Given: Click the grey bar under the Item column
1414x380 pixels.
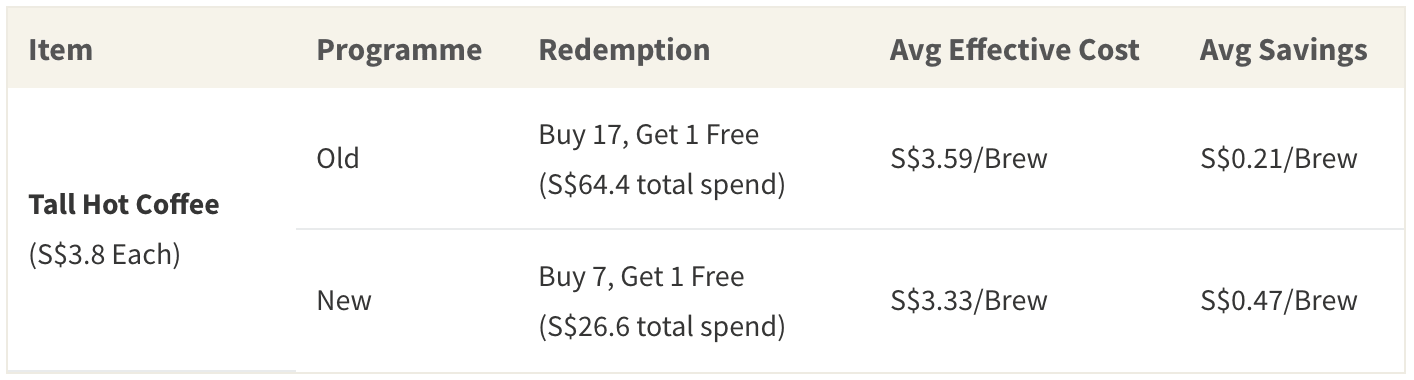Looking at the screenshot, I should 152,371.
